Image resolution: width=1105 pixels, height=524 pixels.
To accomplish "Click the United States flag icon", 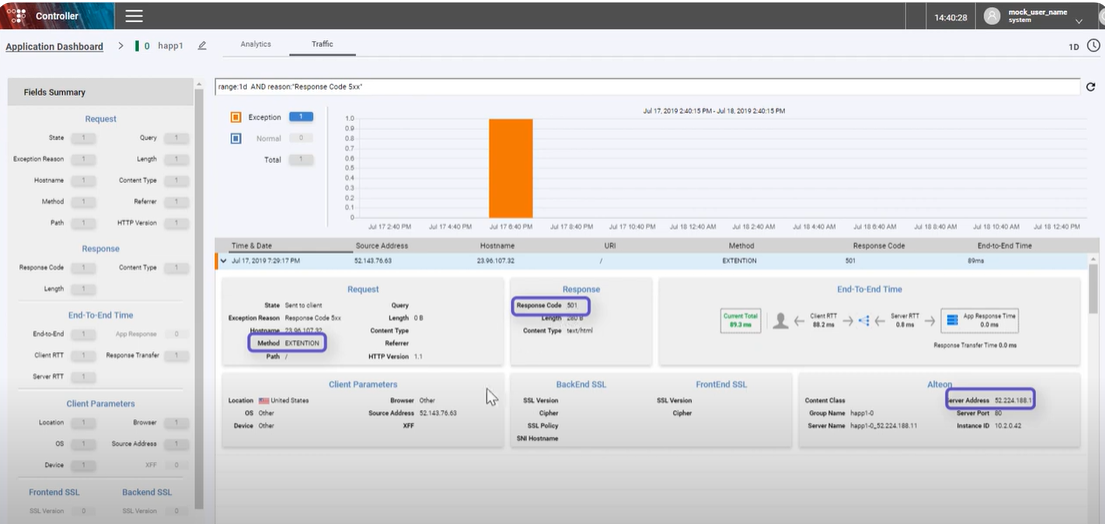I will point(264,400).
